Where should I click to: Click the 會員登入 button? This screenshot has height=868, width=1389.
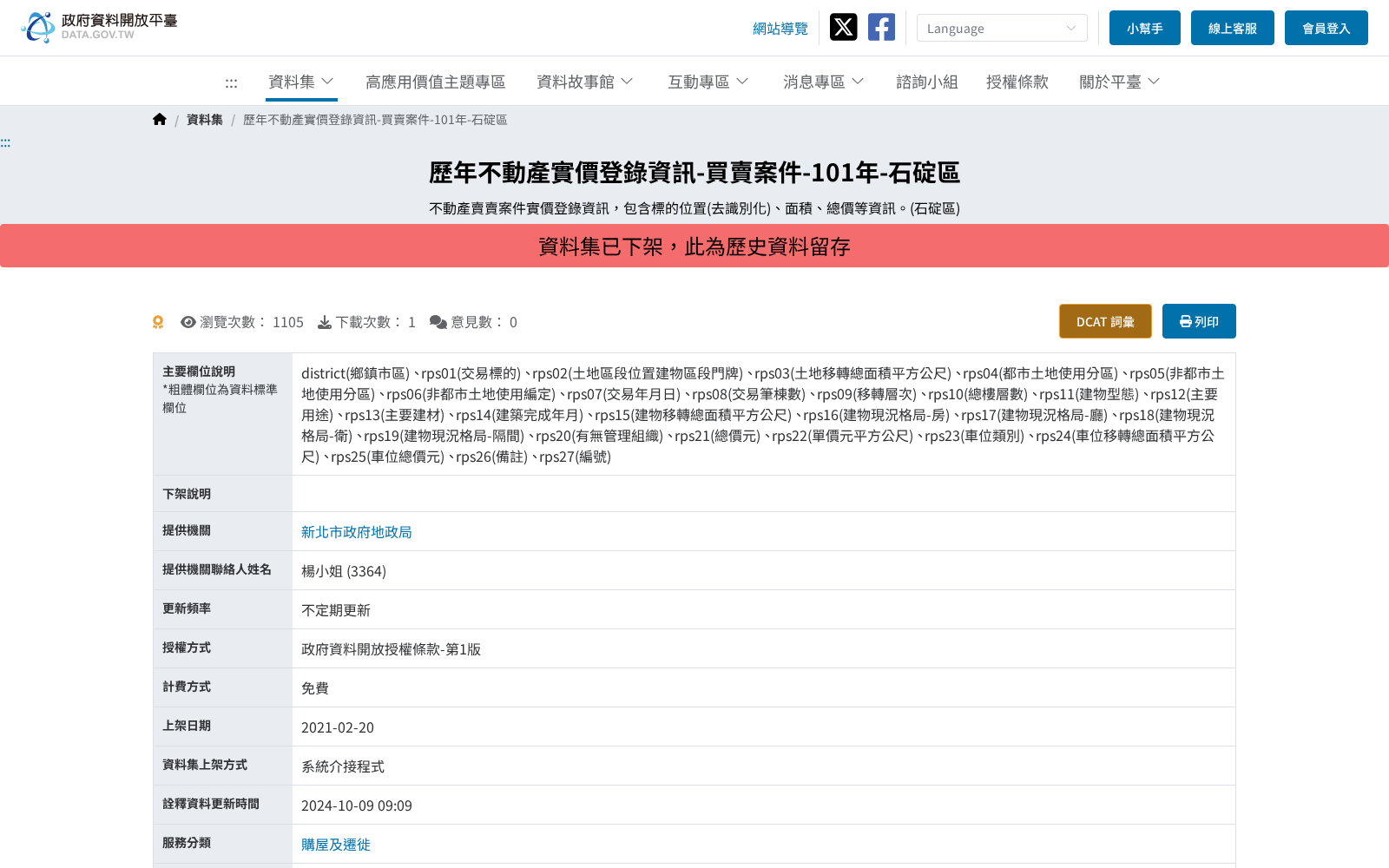tap(1326, 28)
